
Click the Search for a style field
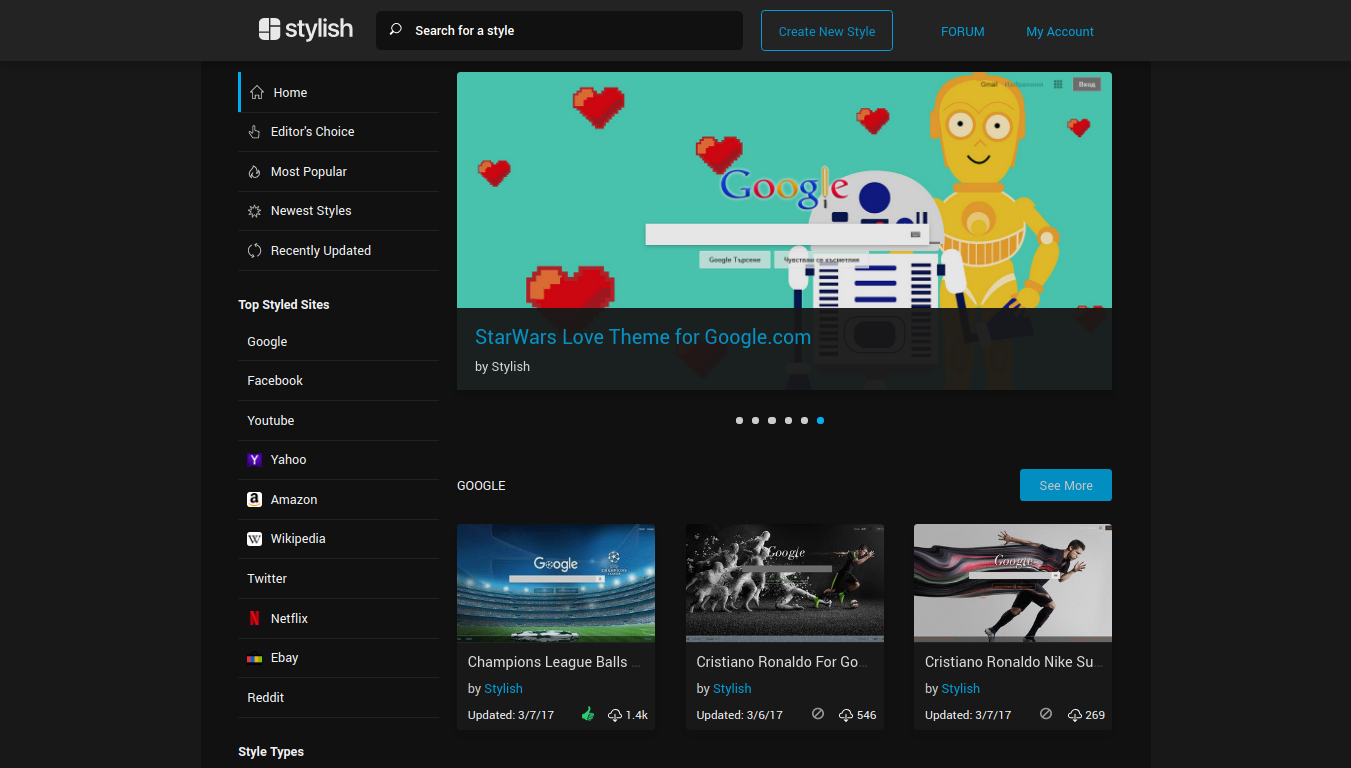pyautogui.click(x=559, y=30)
